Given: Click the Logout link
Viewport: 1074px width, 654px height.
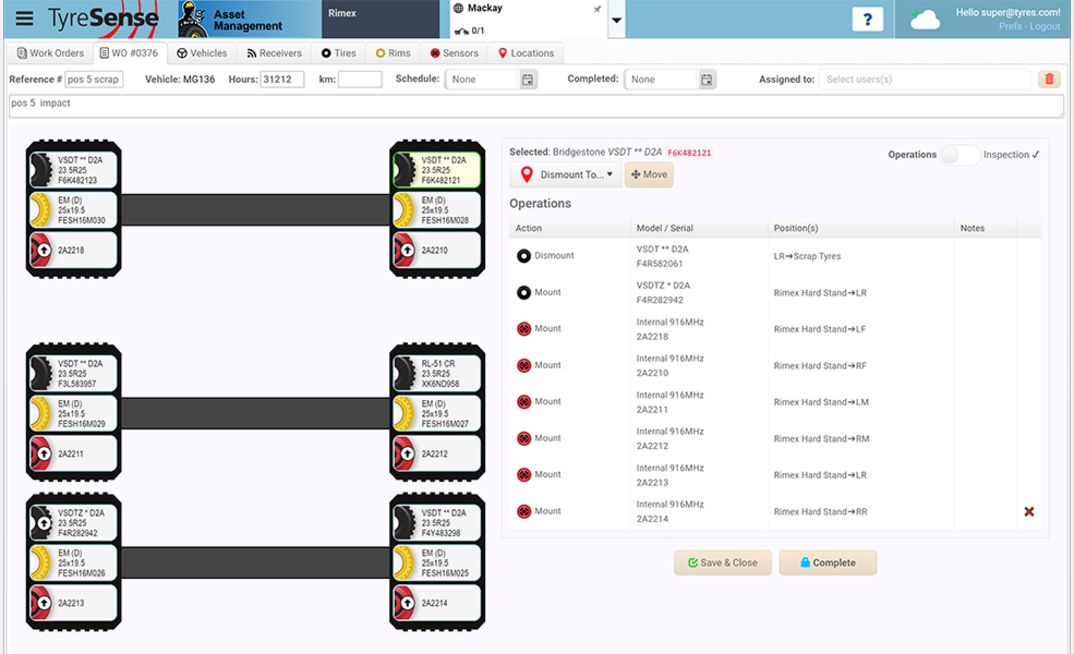Looking at the screenshot, I should point(1045,27).
